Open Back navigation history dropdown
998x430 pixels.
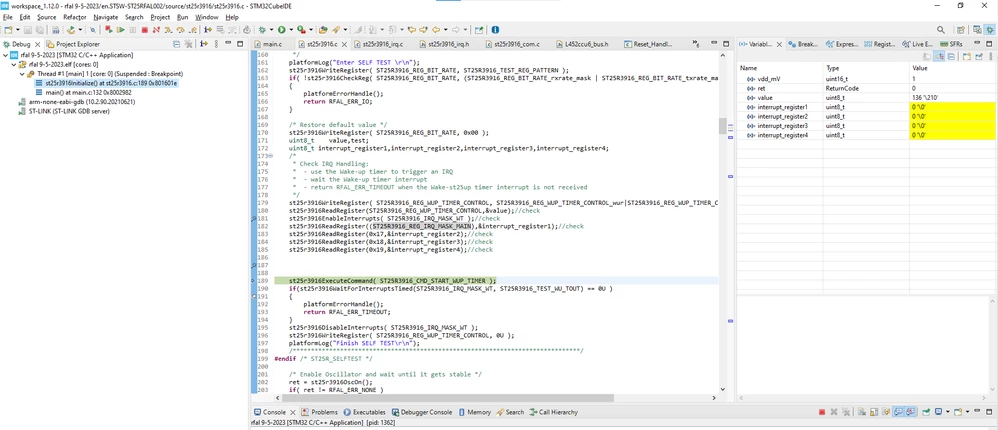[446, 29]
